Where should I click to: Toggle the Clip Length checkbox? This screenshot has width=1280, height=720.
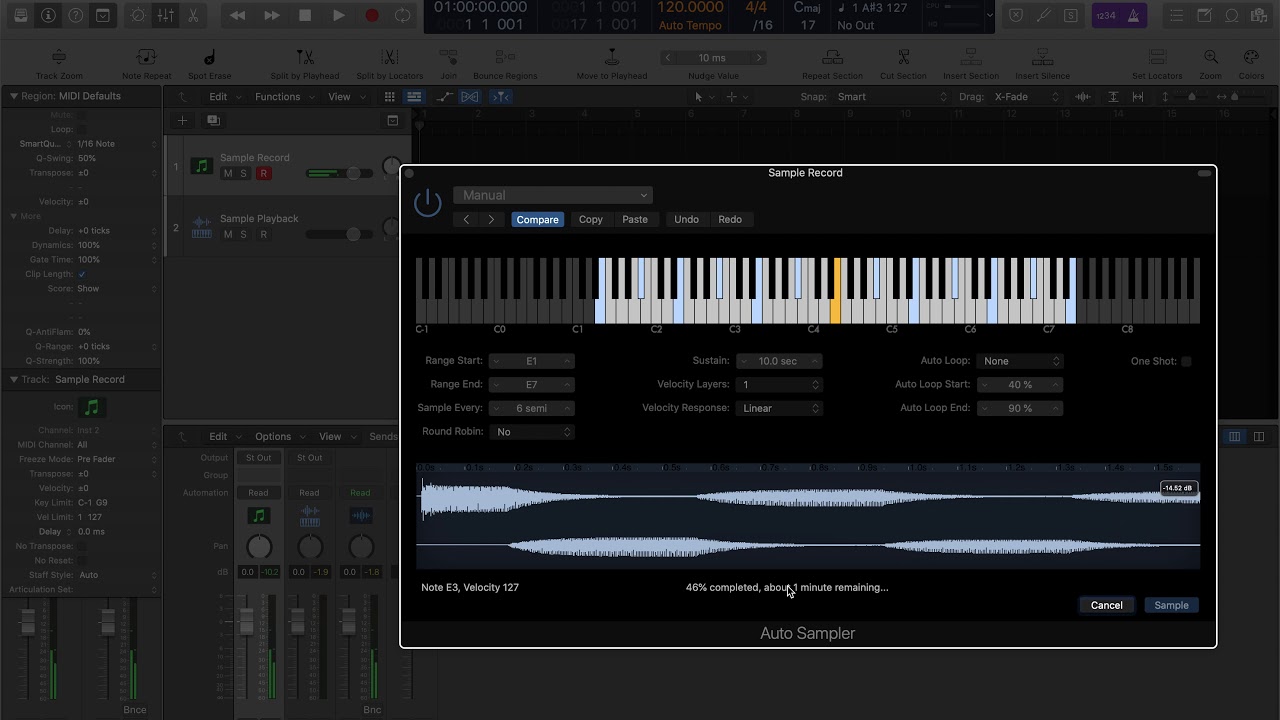pyautogui.click(x=82, y=274)
